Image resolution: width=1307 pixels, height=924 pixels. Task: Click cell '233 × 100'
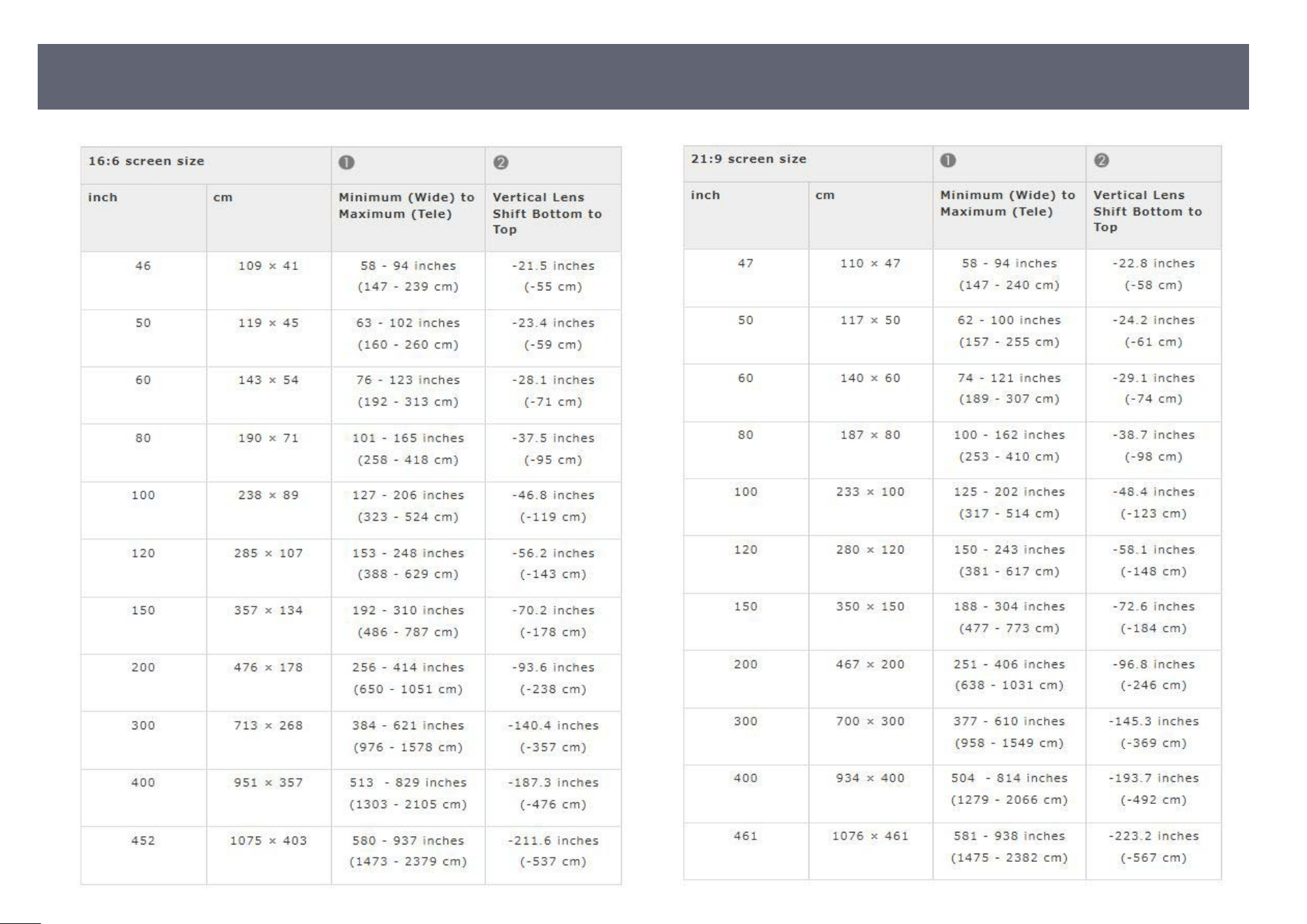tap(870, 492)
